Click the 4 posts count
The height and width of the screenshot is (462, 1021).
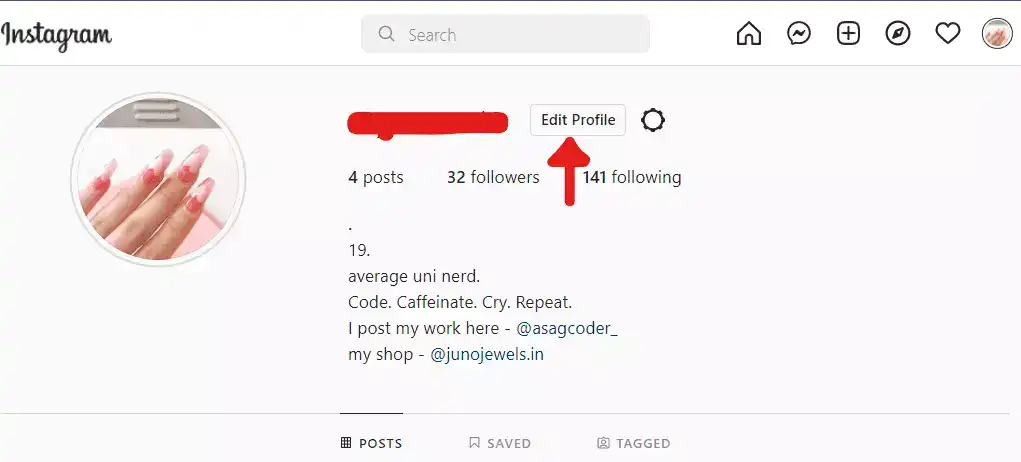coord(376,177)
